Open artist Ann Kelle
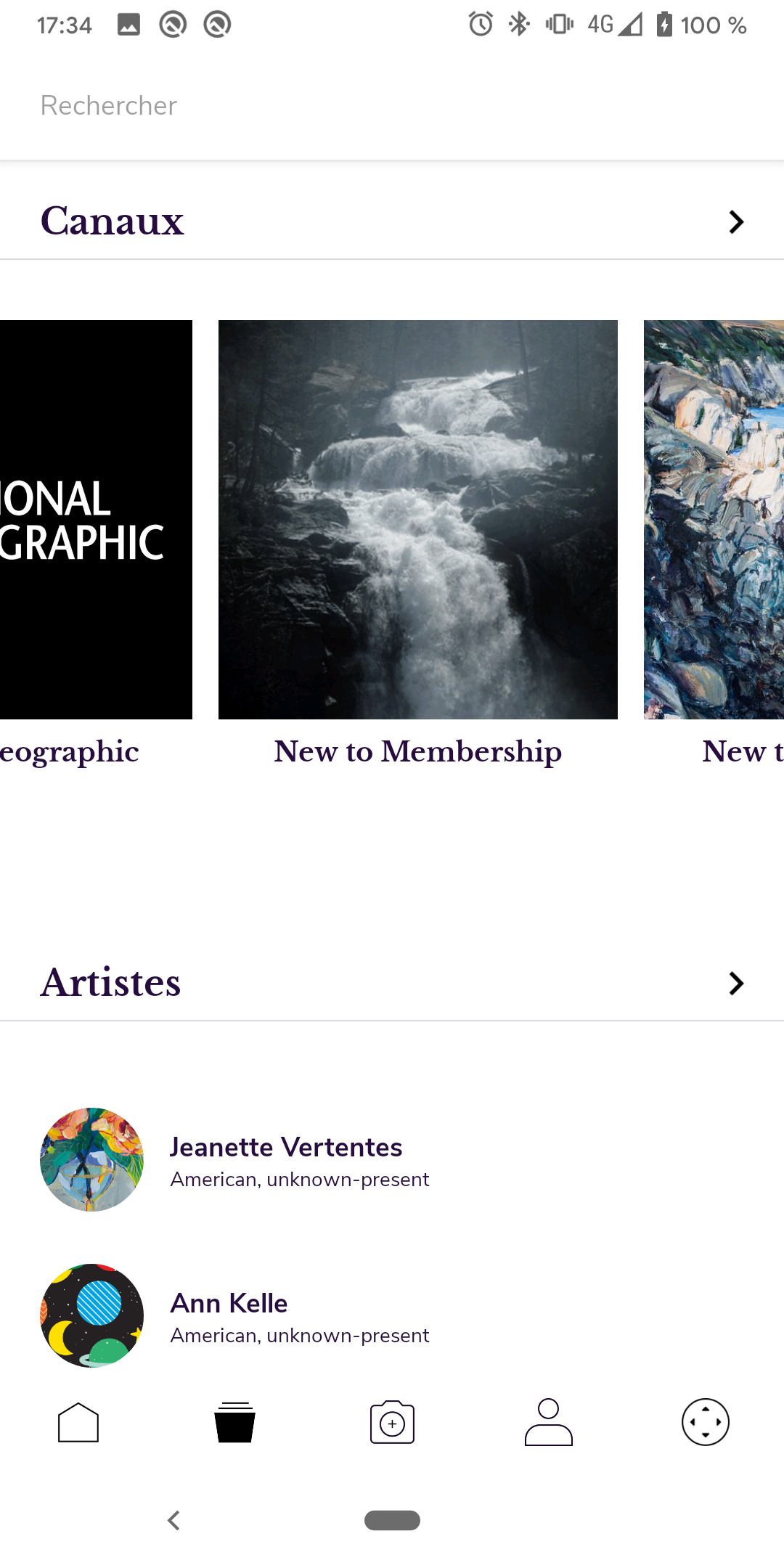This screenshot has width=784, height=1568. pos(229,1304)
